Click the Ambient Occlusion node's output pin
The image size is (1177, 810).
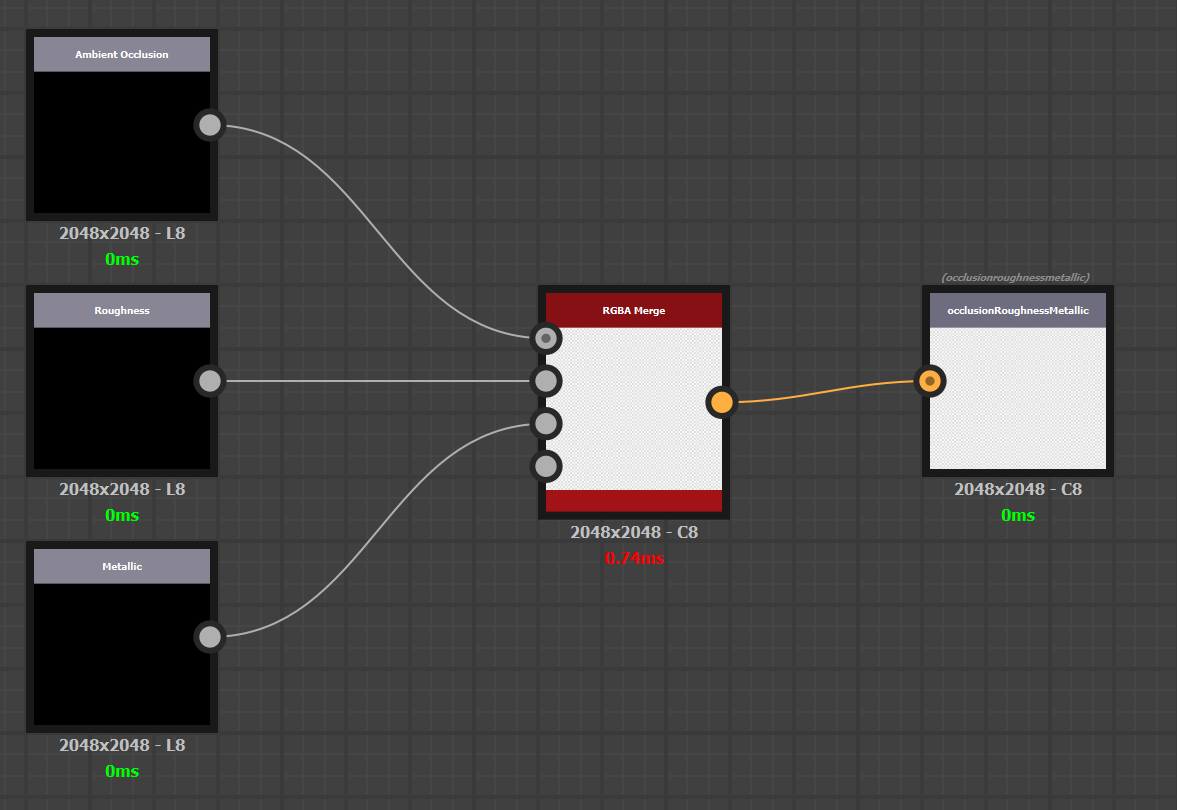pyautogui.click(x=209, y=125)
